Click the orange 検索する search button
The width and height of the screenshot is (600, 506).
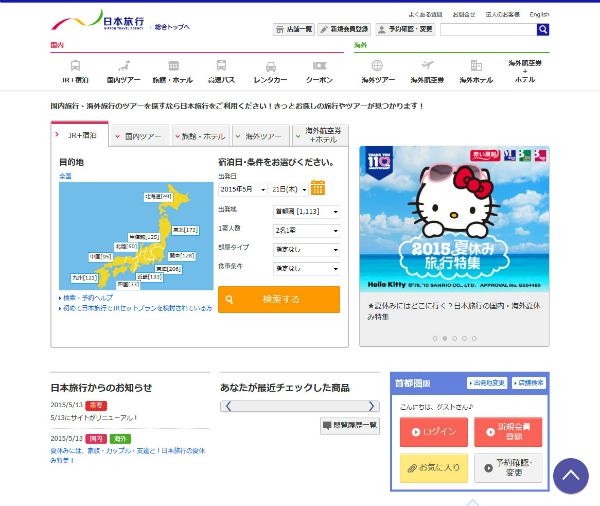tap(279, 299)
